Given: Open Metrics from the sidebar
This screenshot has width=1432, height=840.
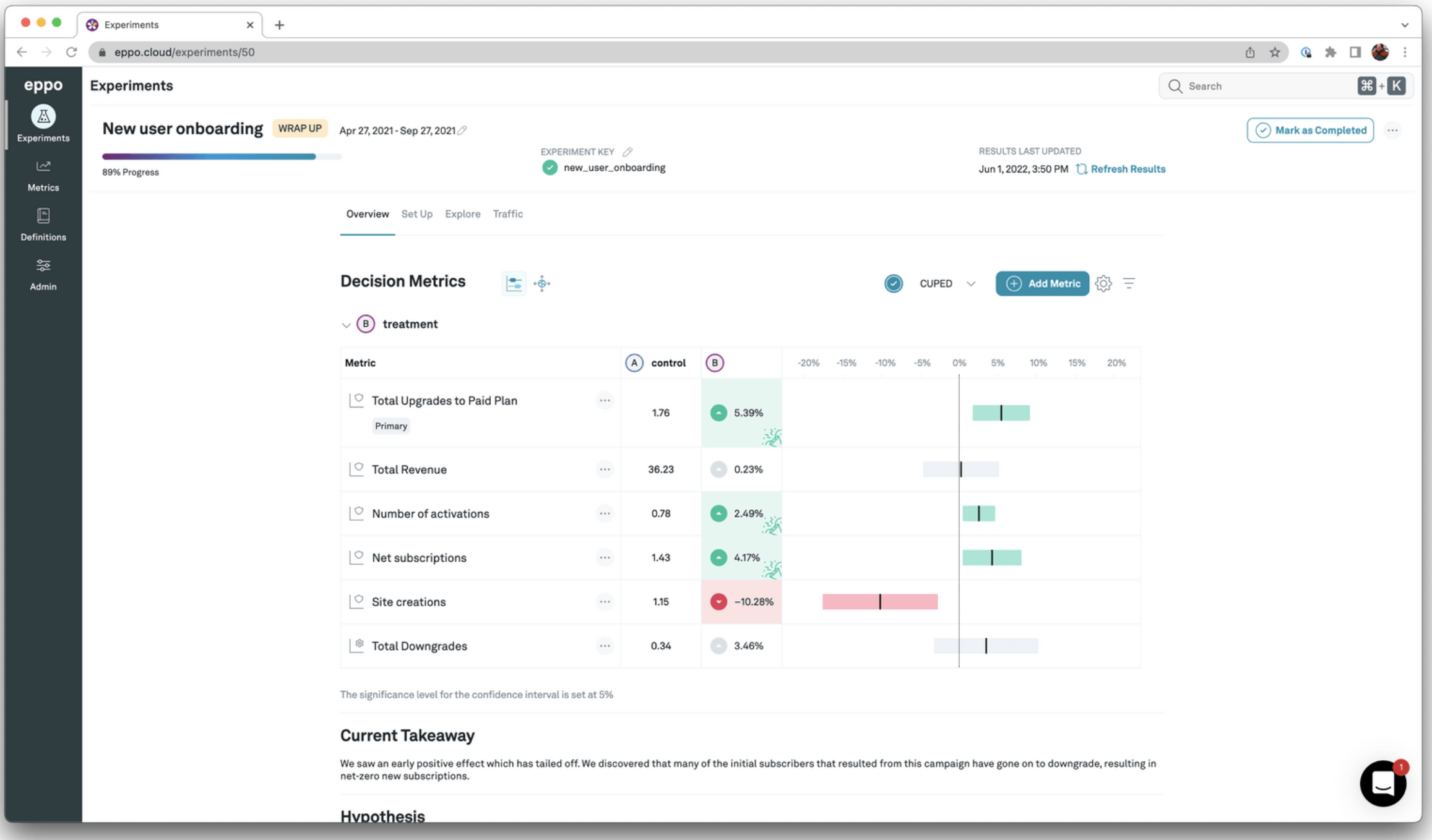Looking at the screenshot, I should click(43, 175).
